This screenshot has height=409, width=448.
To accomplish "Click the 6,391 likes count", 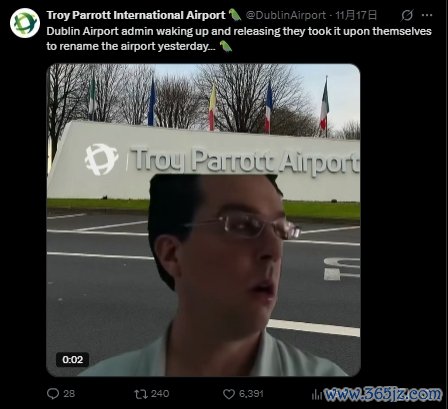I will [251, 394].
